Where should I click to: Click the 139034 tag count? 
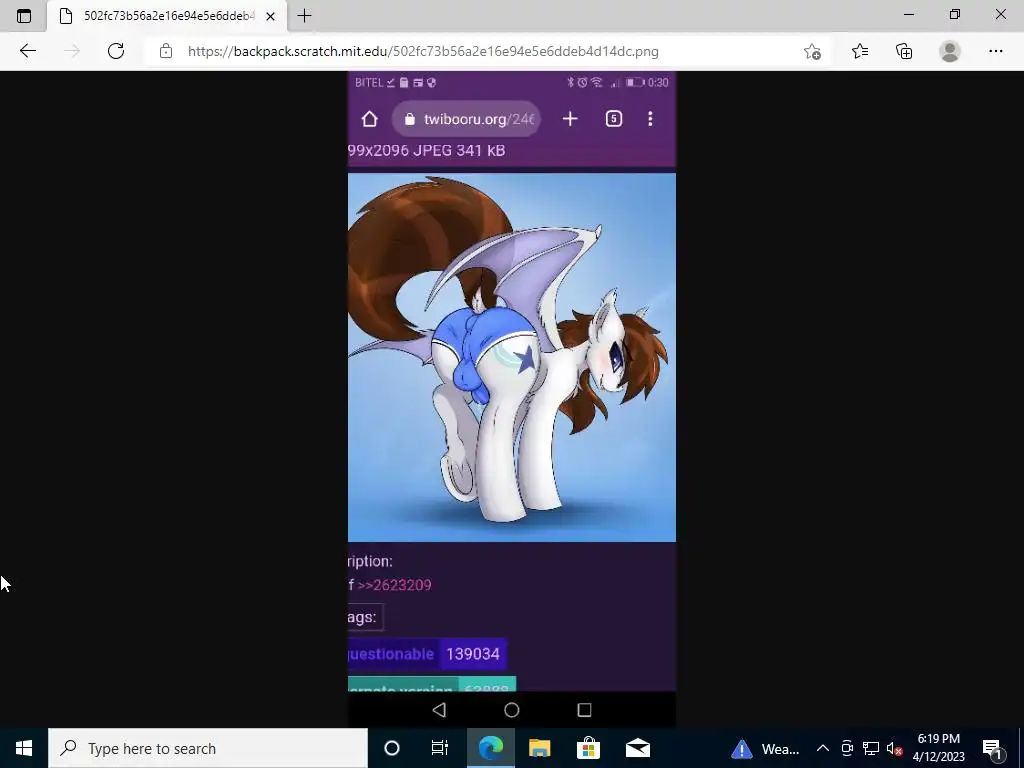pyautogui.click(x=473, y=654)
